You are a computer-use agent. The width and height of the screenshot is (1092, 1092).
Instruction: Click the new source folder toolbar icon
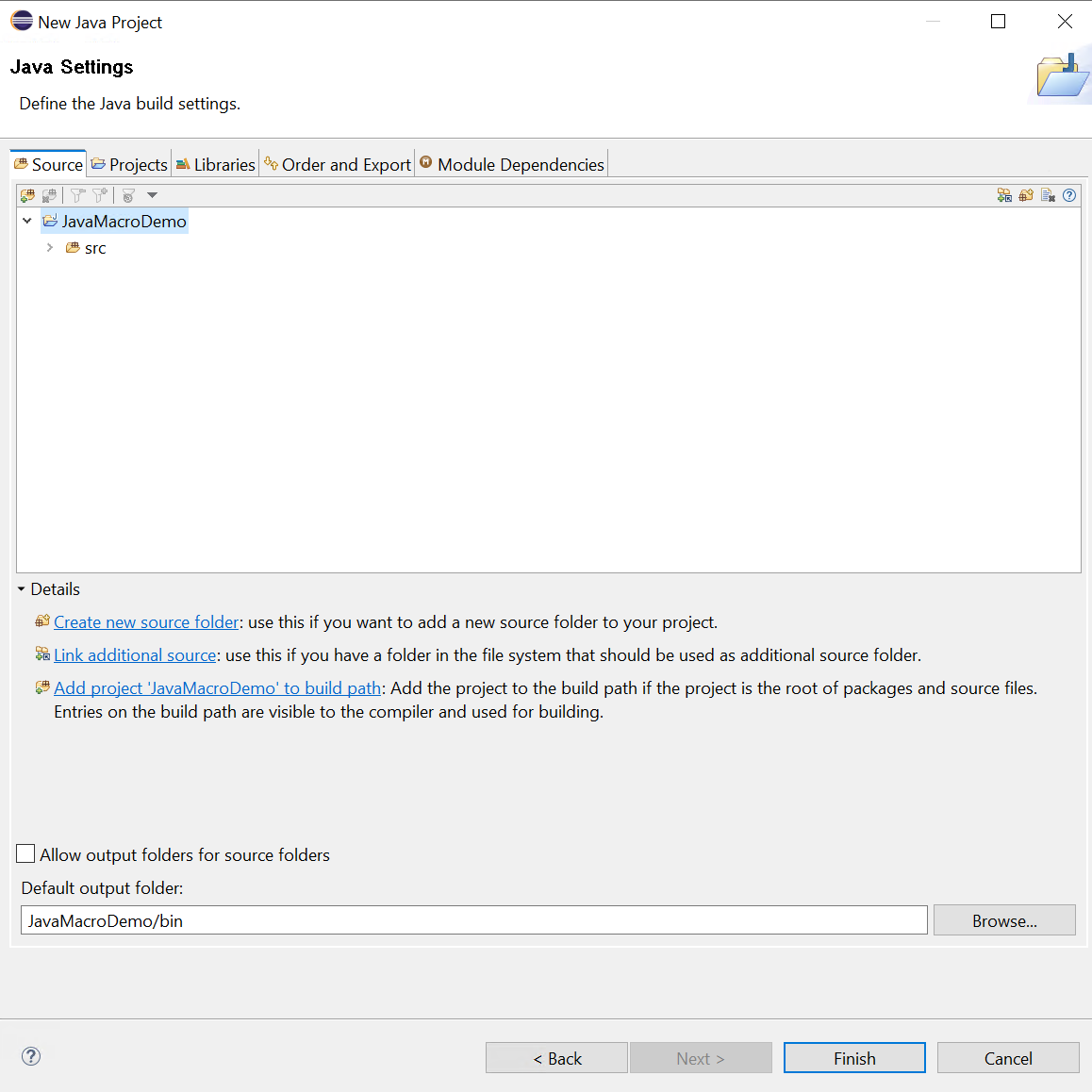tap(1026, 196)
